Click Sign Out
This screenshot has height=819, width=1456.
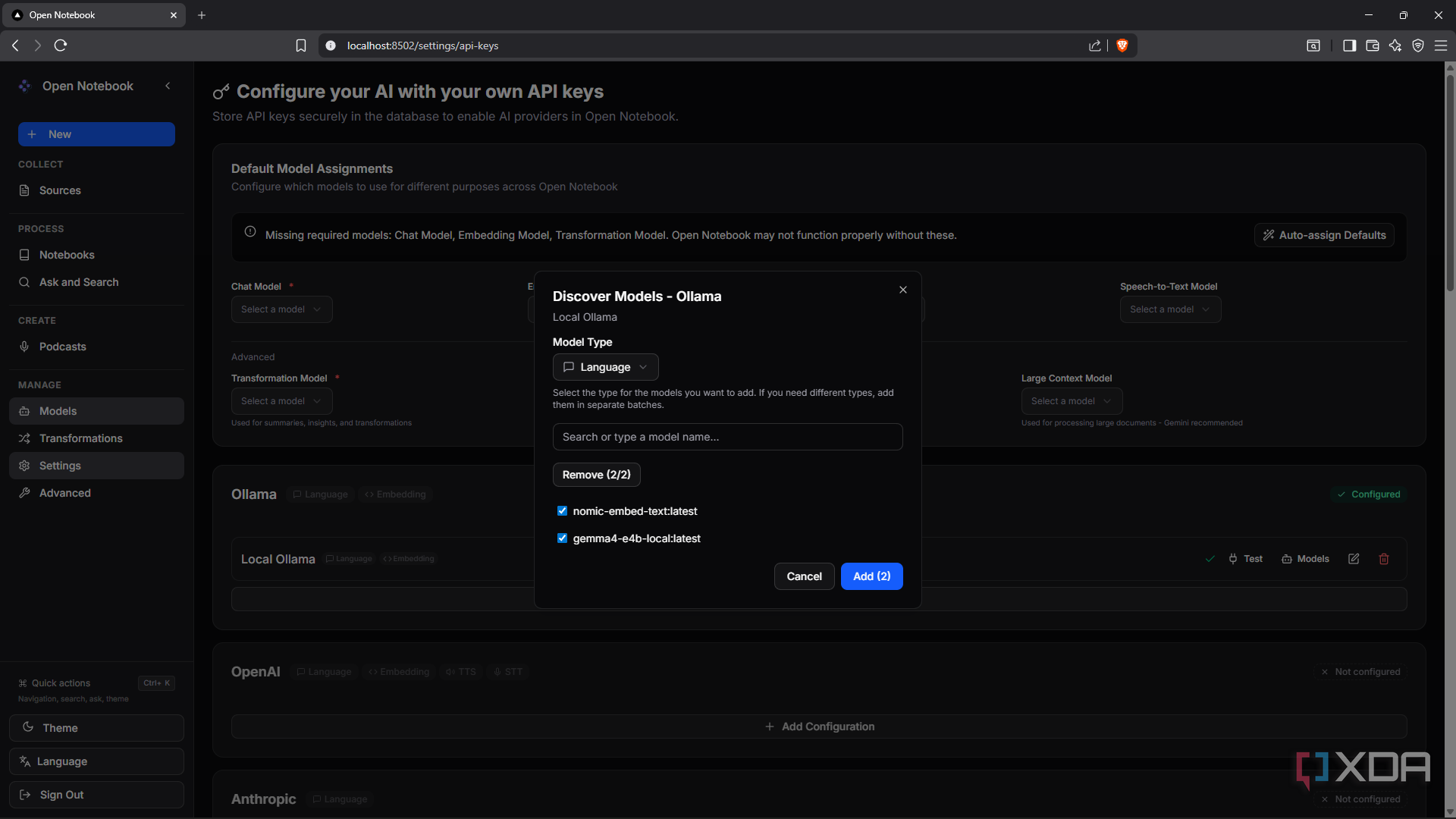[x=96, y=795]
